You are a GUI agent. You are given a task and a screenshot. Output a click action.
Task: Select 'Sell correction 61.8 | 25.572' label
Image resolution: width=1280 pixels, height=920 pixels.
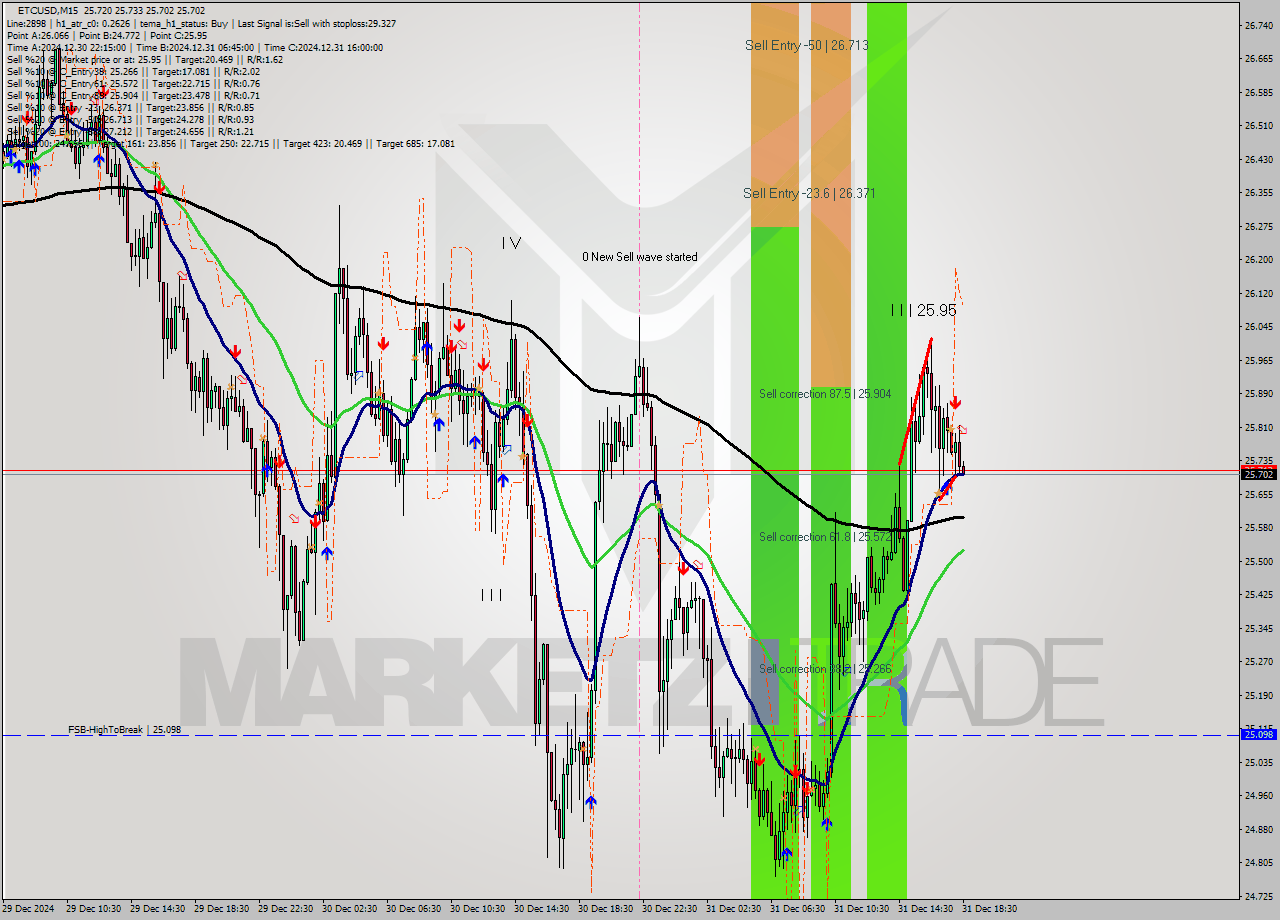pos(824,537)
